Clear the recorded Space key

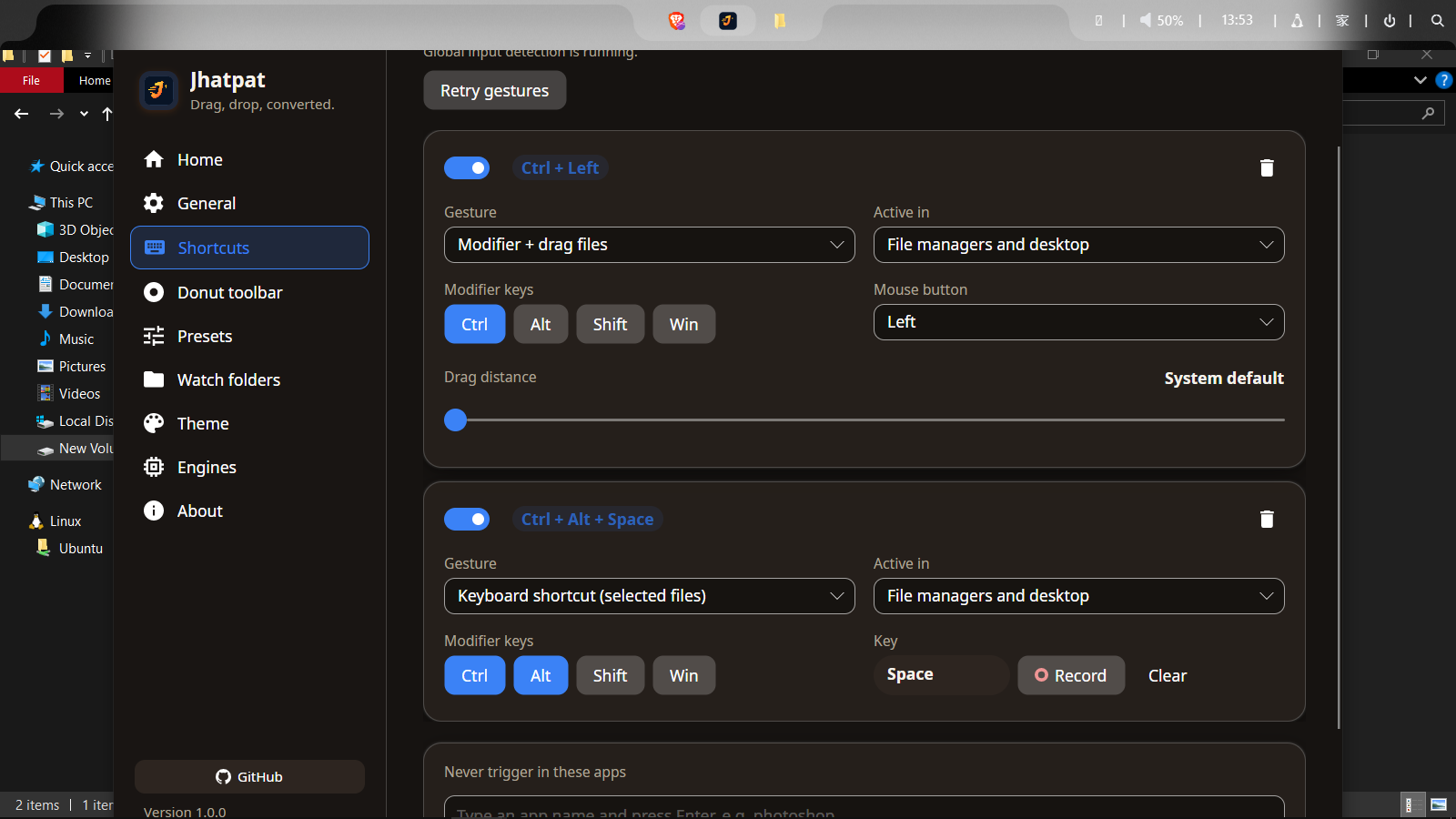pos(1168,675)
